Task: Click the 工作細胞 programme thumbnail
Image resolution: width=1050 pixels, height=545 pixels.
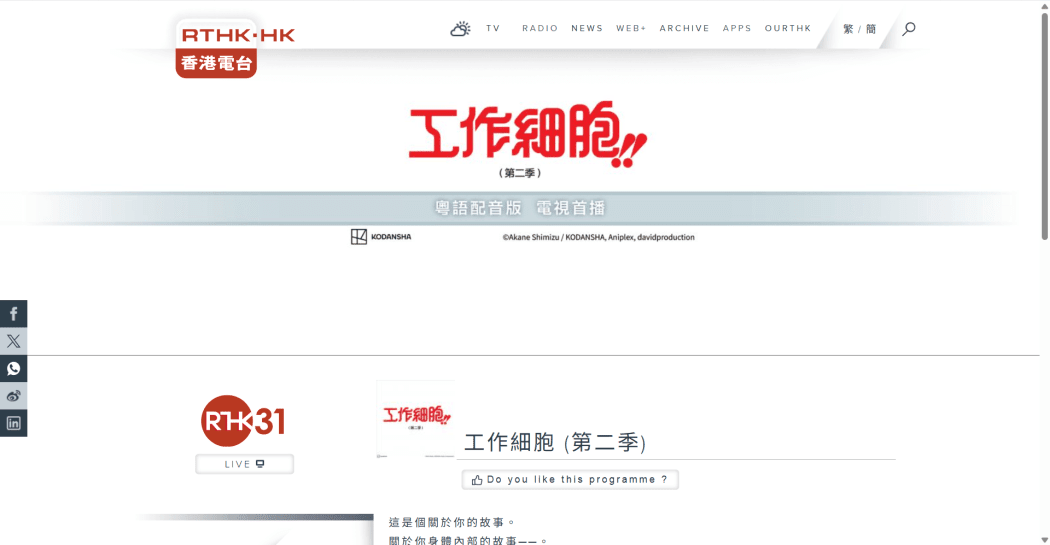Action: (x=416, y=419)
